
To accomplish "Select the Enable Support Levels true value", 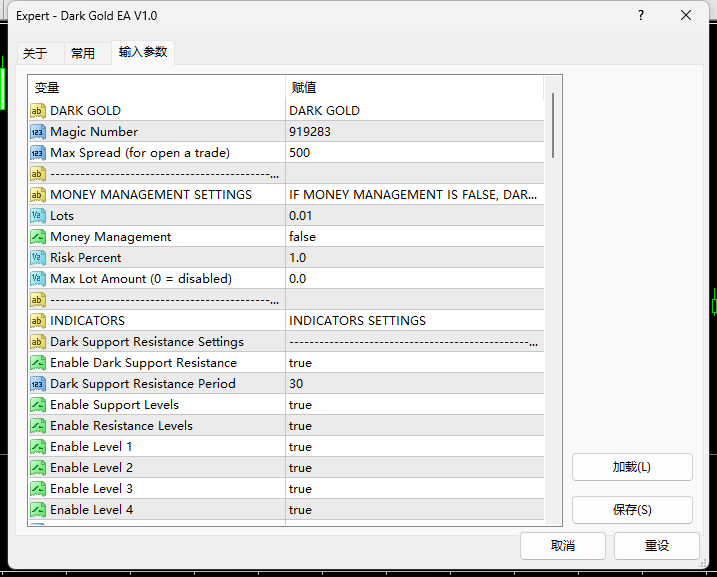I will (x=415, y=405).
